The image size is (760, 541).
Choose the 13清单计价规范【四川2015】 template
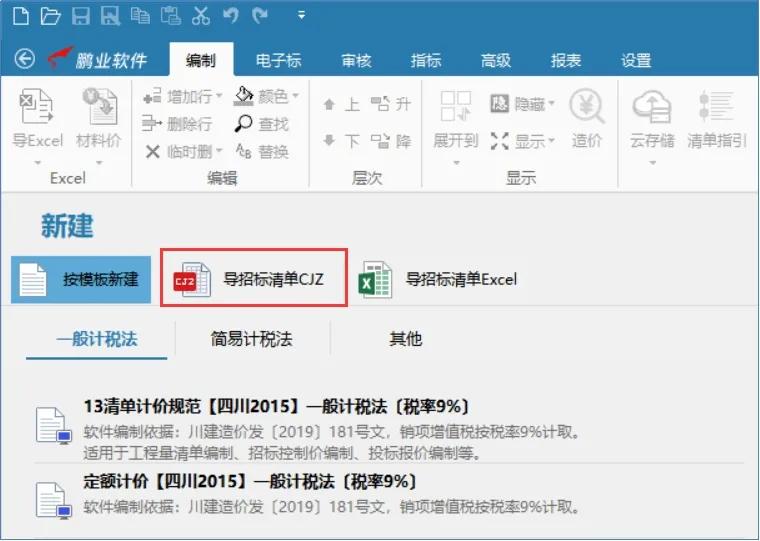pos(277,407)
